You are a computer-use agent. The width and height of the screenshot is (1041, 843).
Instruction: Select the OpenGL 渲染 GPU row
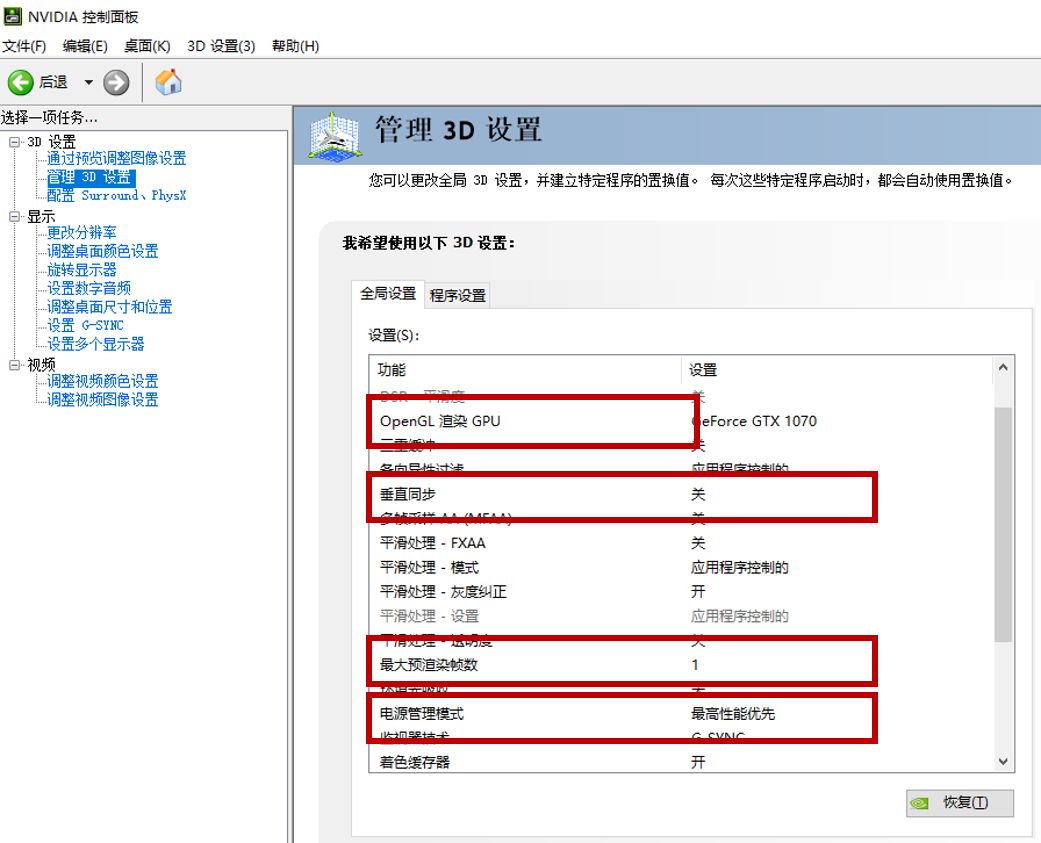point(681,421)
